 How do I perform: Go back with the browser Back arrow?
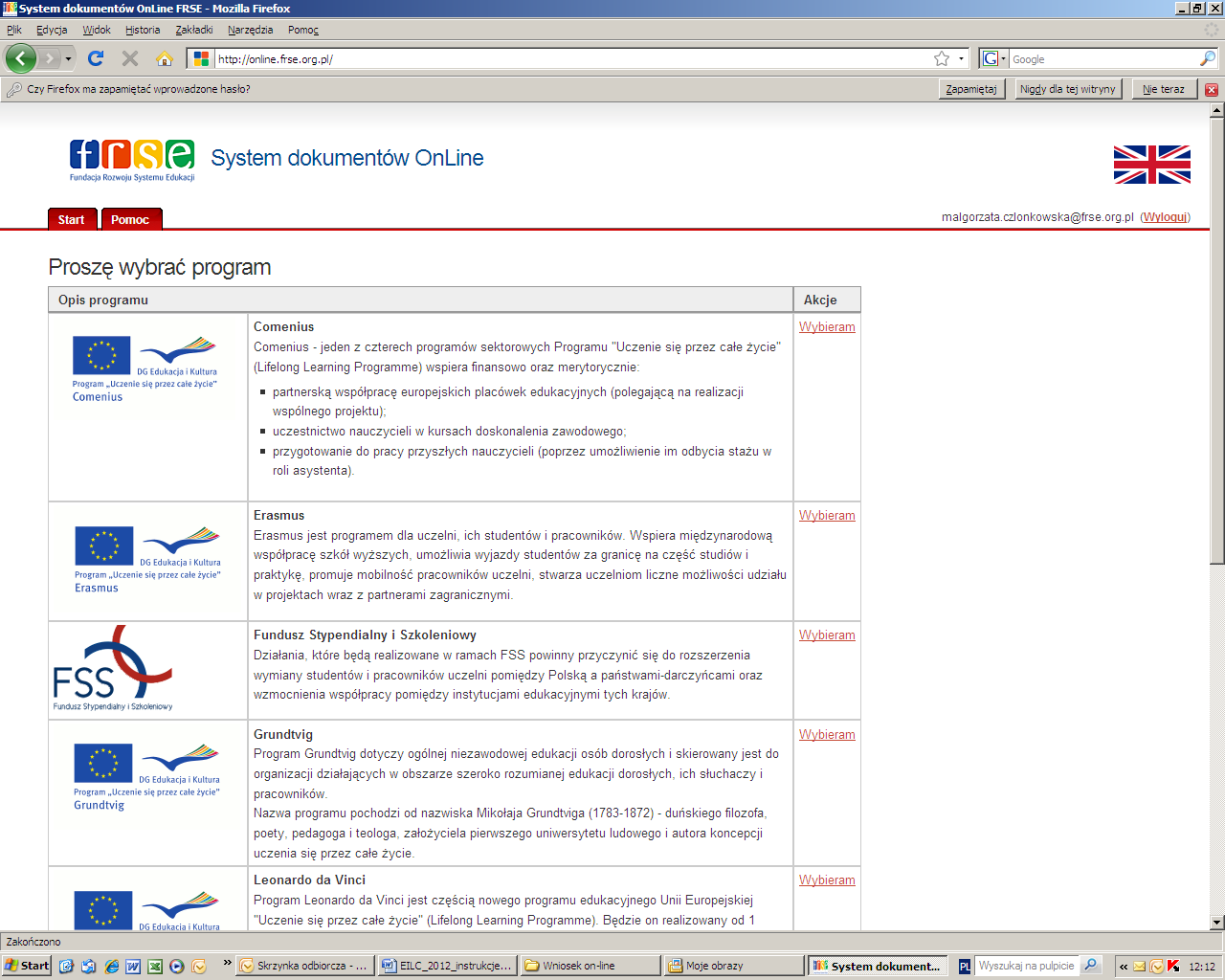[20, 58]
